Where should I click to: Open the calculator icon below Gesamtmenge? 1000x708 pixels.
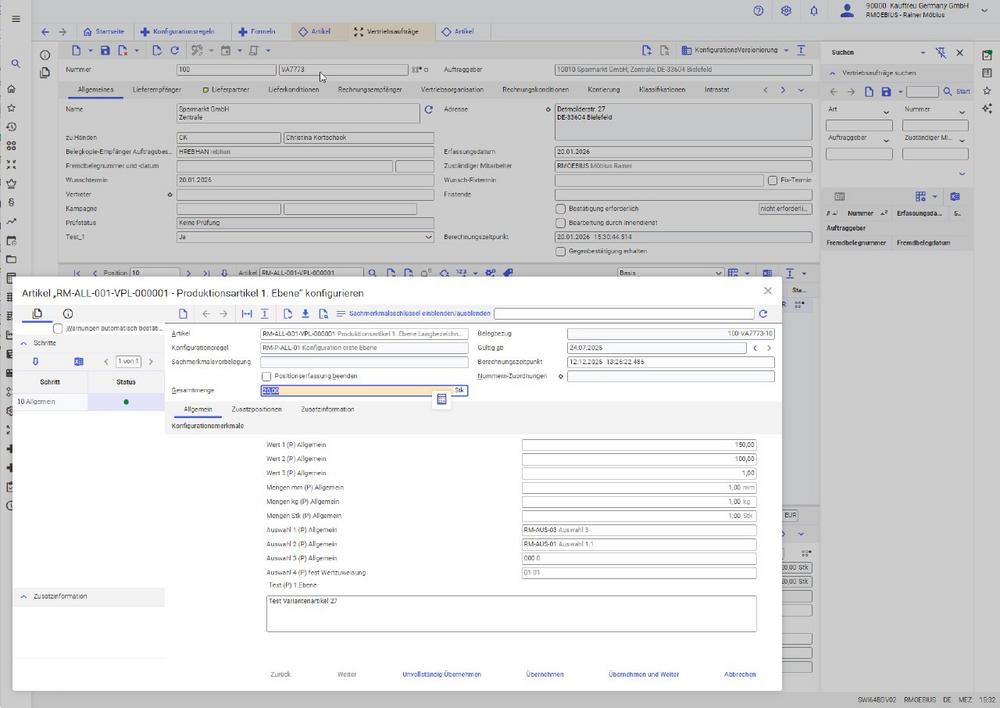(441, 399)
